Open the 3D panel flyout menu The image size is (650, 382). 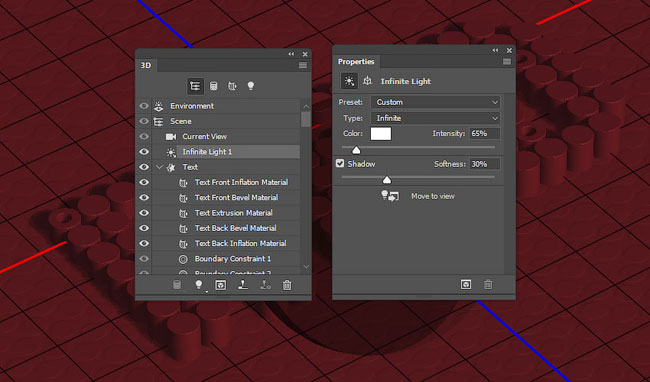pos(303,65)
